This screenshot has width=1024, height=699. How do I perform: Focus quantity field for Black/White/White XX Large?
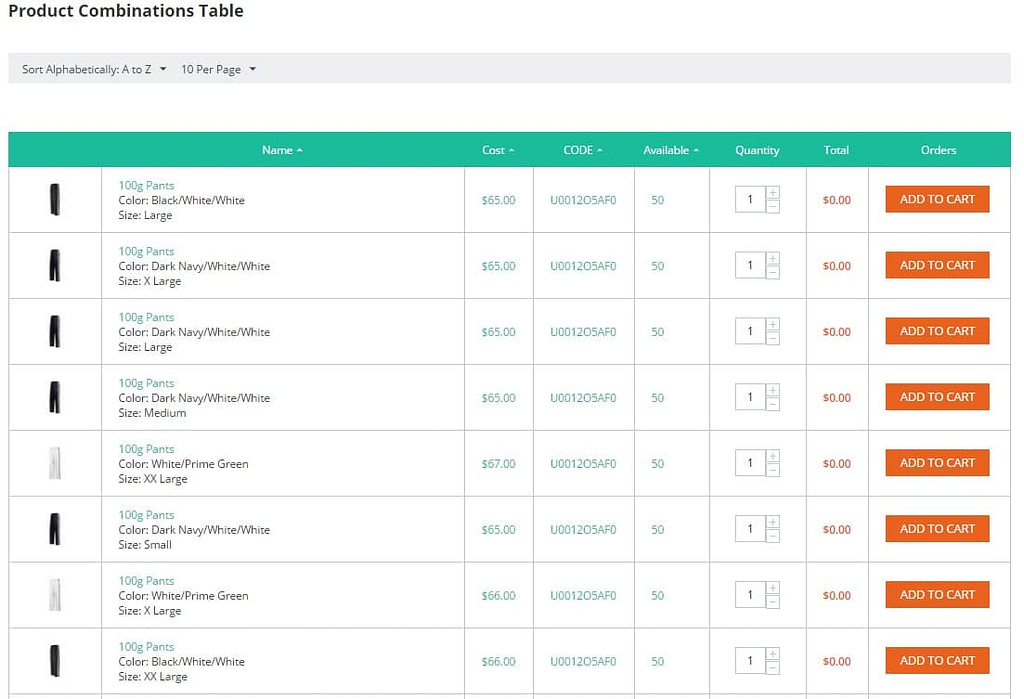pos(750,662)
